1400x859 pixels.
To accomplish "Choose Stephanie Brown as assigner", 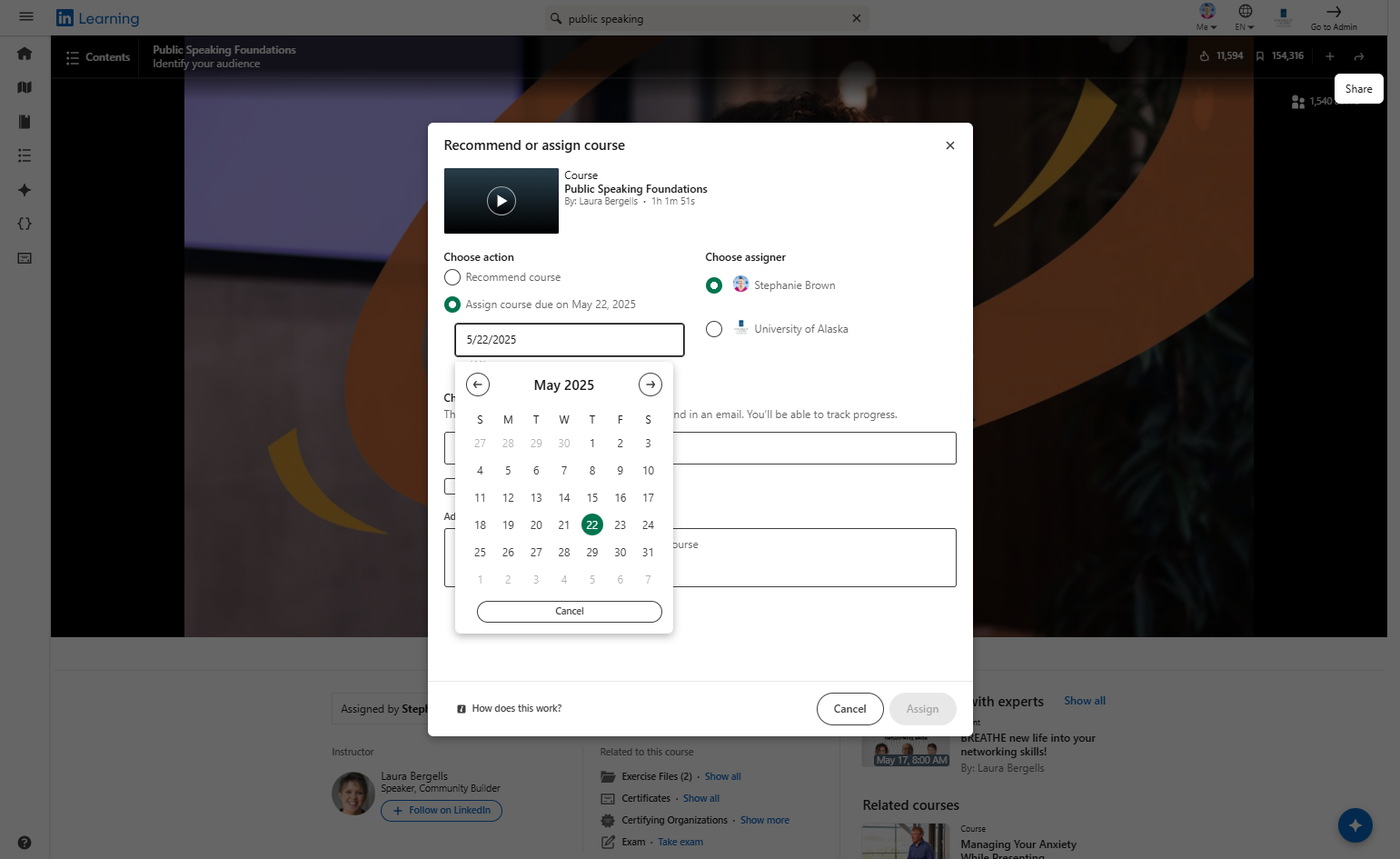I will pos(714,285).
